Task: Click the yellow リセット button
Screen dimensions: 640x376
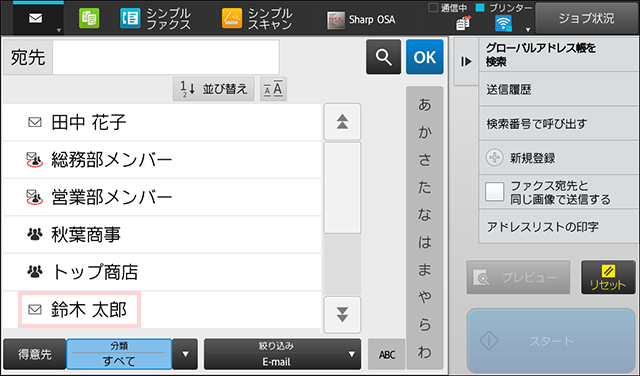Action: [608, 277]
